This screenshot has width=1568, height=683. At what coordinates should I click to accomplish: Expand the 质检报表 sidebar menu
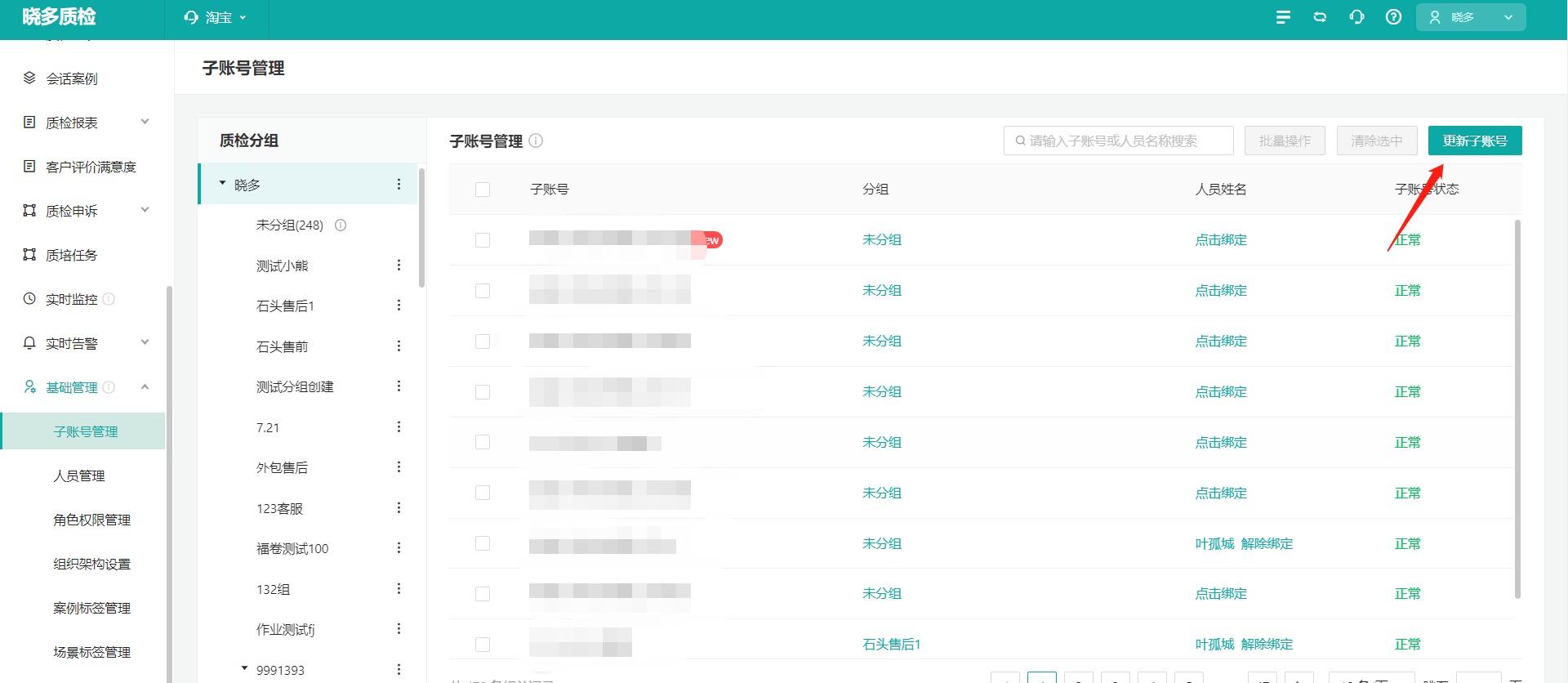(x=145, y=122)
